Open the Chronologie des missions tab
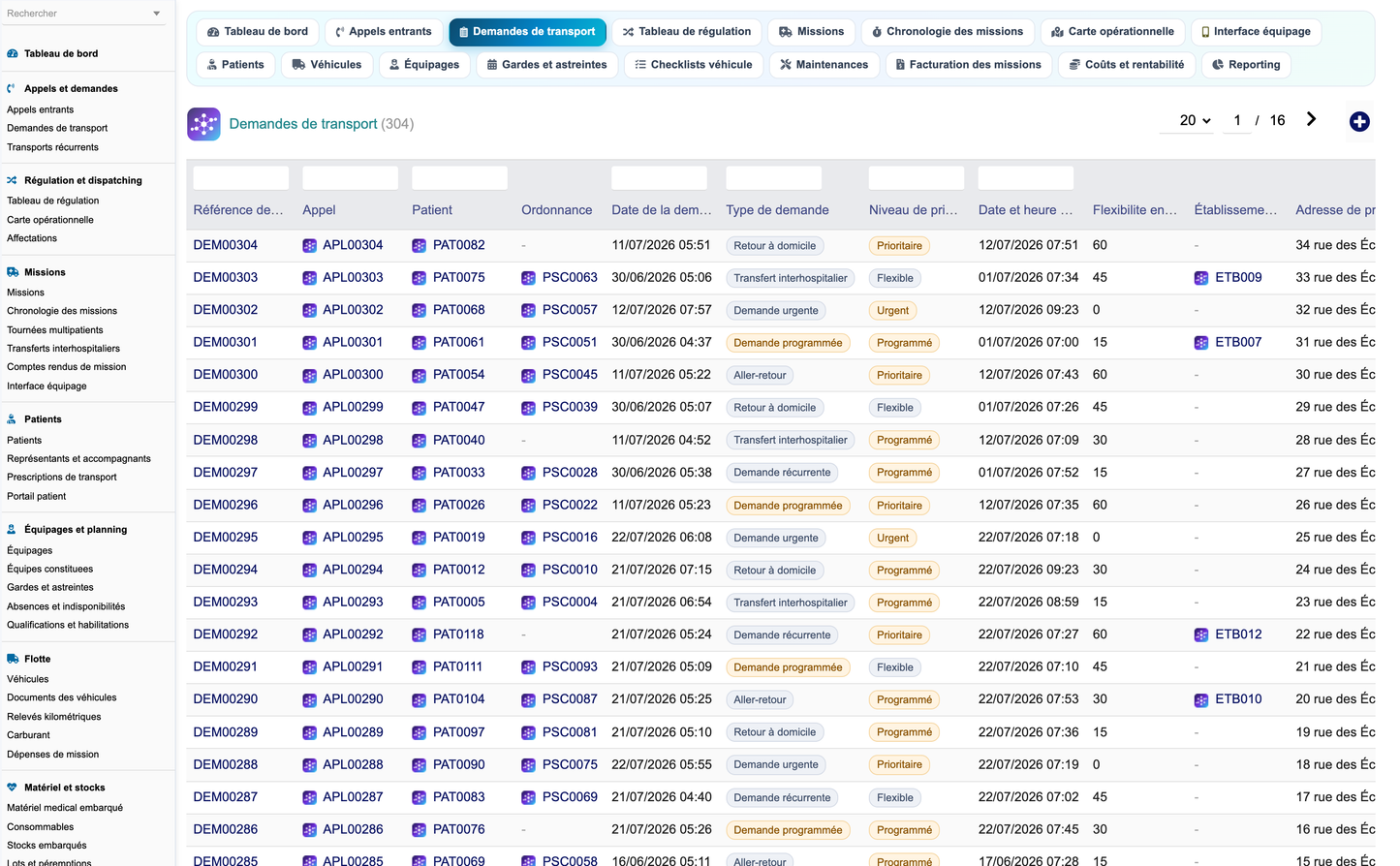Screen dimensions: 1400x866 pyautogui.click(x=947, y=32)
